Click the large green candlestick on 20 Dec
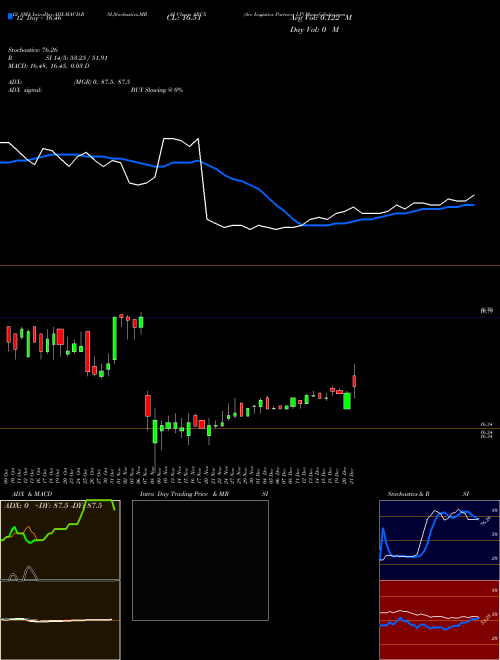 [x=347, y=400]
